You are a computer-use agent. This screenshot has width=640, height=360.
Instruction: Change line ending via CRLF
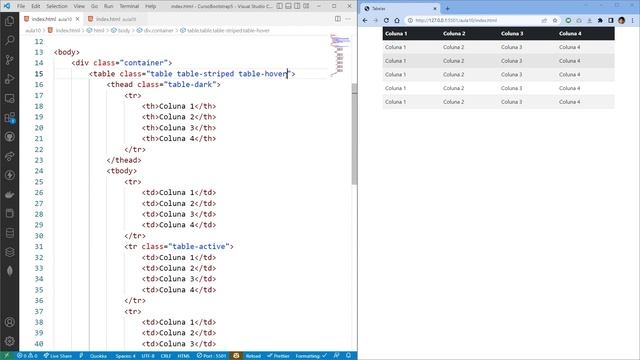(166, 356)
